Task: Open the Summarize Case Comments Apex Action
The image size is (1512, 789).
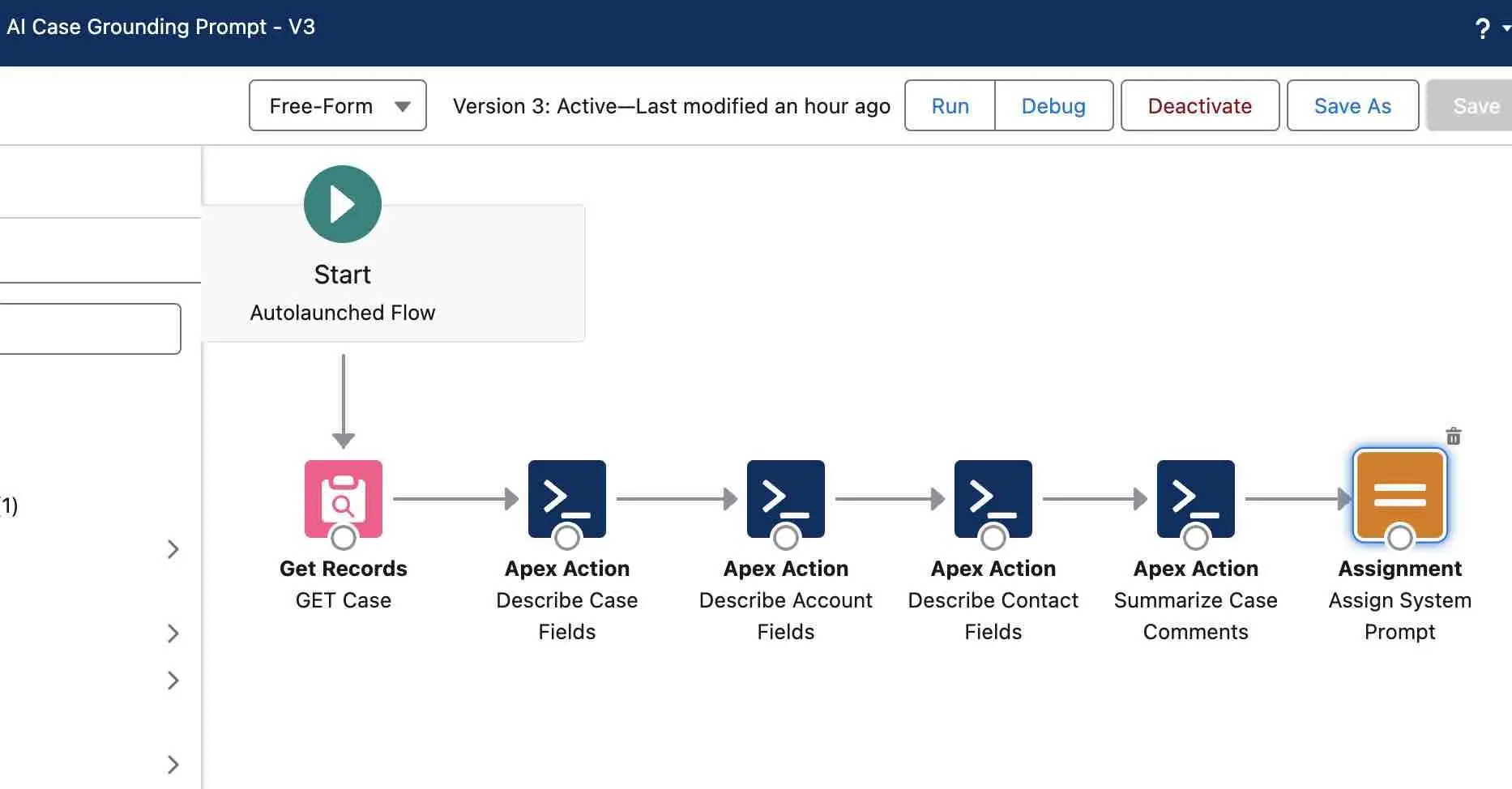Action: [x=1195, y=499]
